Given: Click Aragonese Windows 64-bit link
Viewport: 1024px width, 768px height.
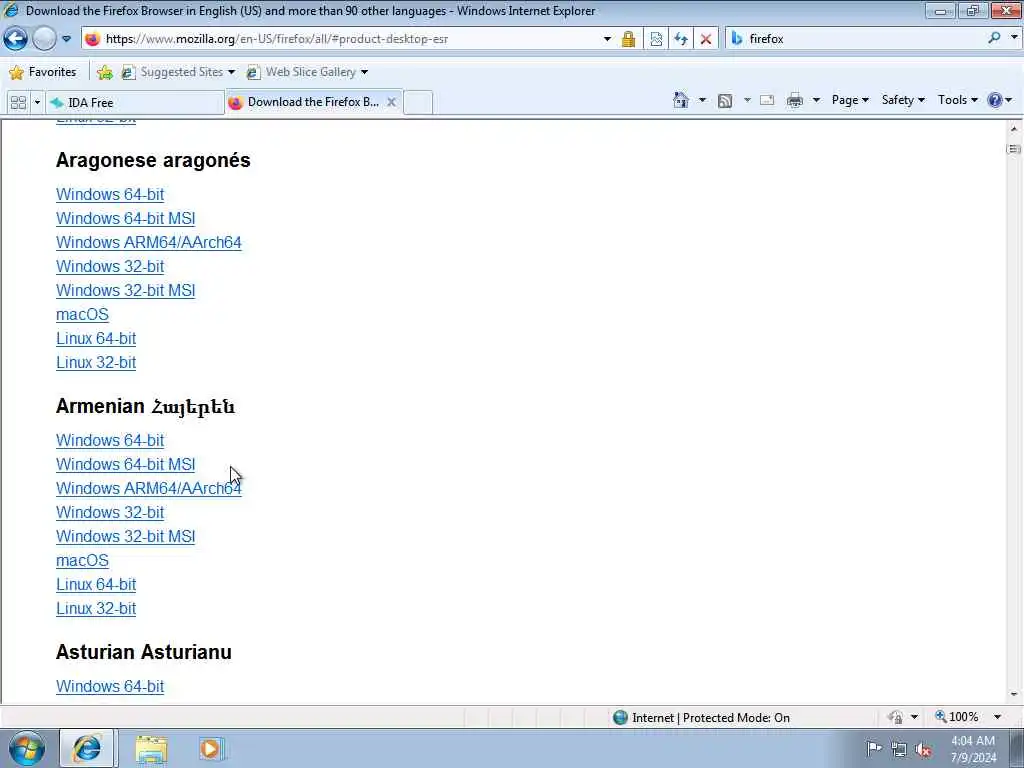Looking at the screenshot, I should [110, 195].
